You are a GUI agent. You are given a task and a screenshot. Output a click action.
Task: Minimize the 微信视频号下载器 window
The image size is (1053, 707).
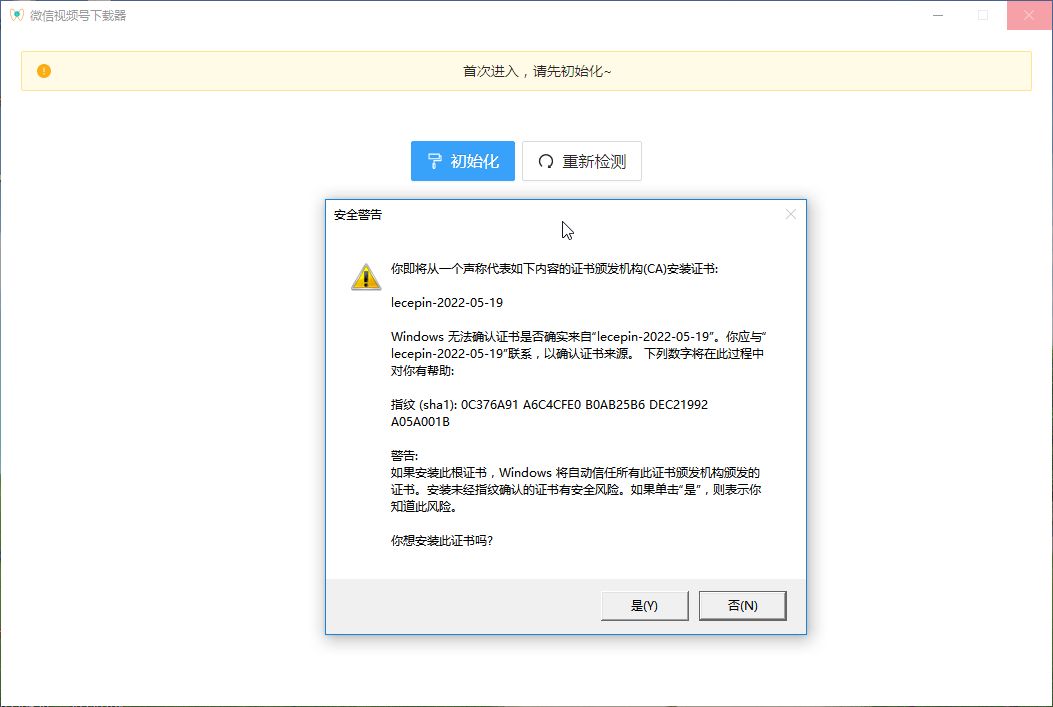938,15
